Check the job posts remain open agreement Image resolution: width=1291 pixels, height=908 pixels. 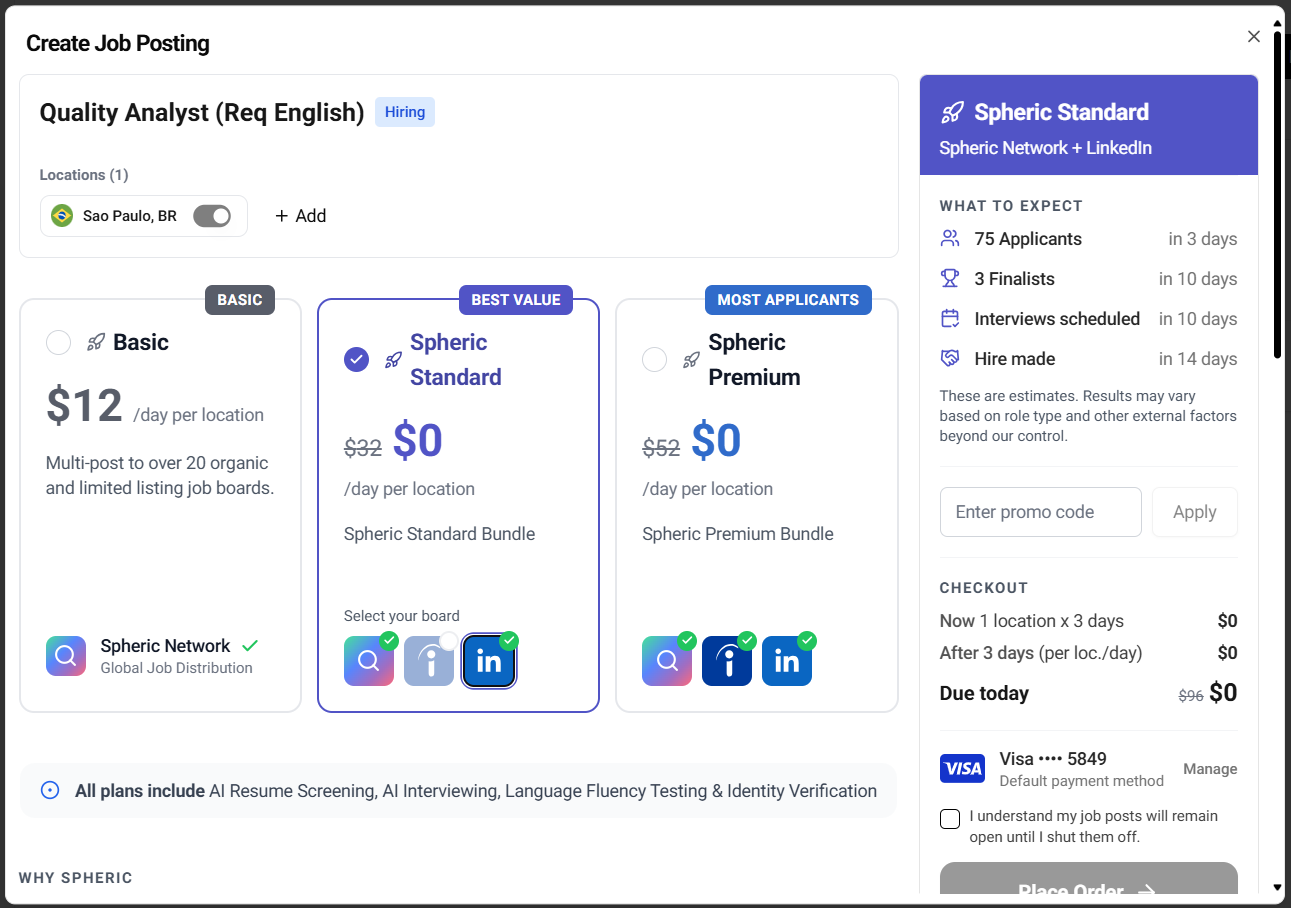[x=950, y=819]
